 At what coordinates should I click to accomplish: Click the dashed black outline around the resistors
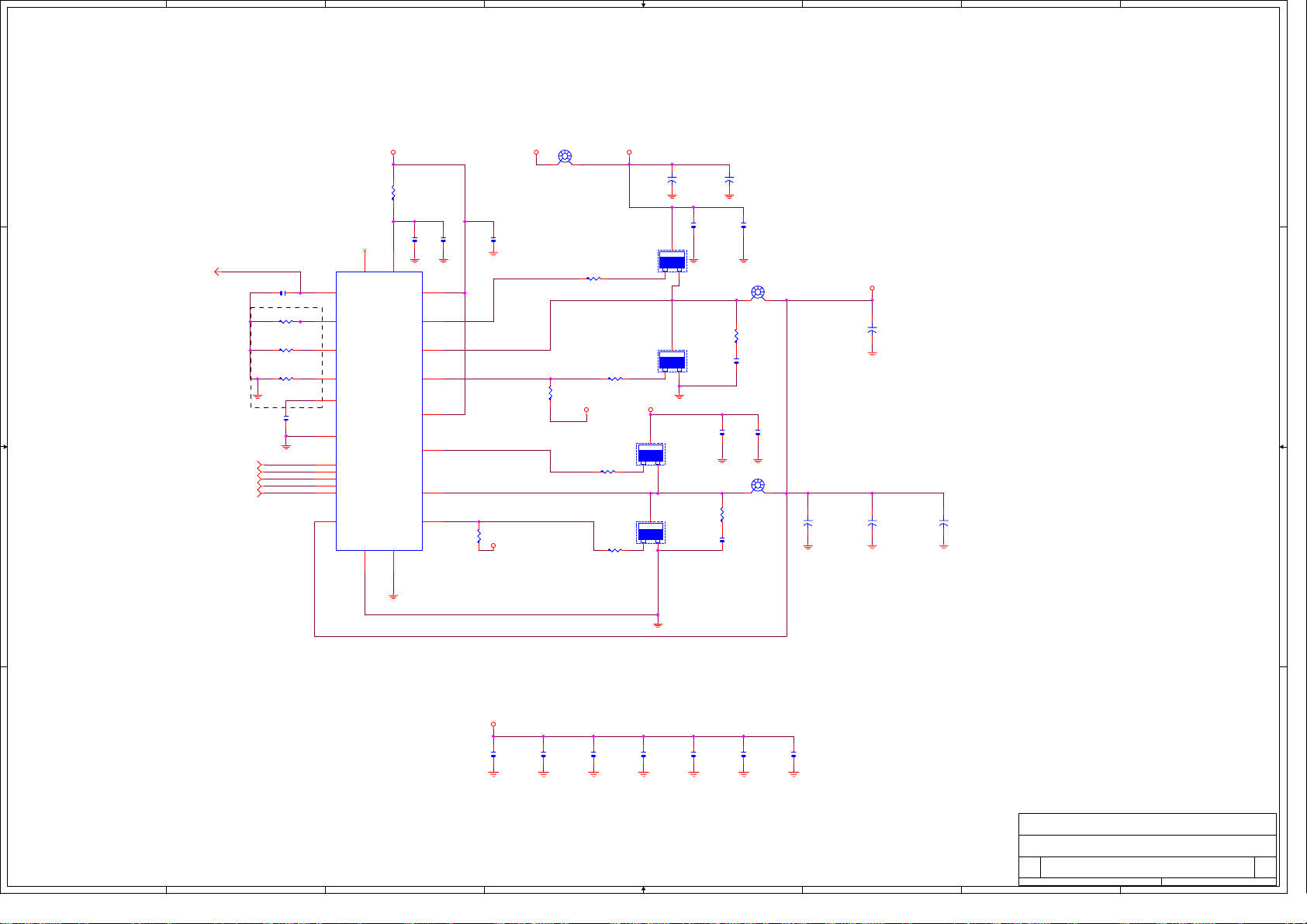[x=322, y=357]
